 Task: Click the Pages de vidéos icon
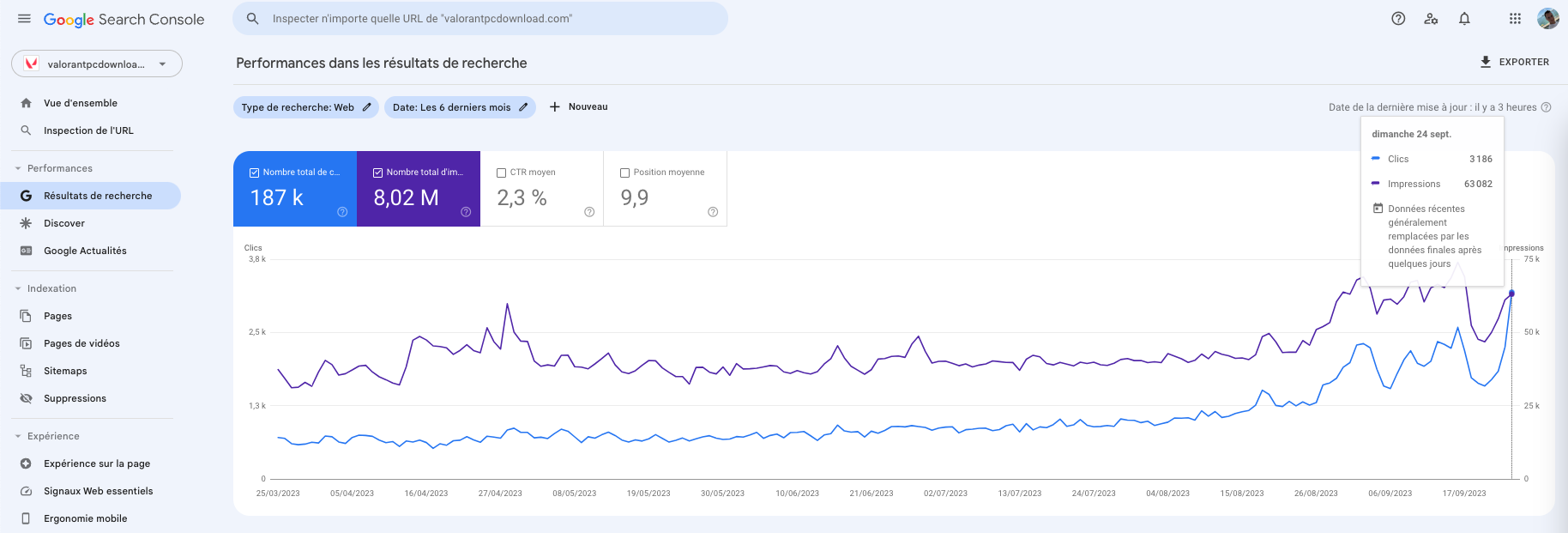tap(26, 343)
